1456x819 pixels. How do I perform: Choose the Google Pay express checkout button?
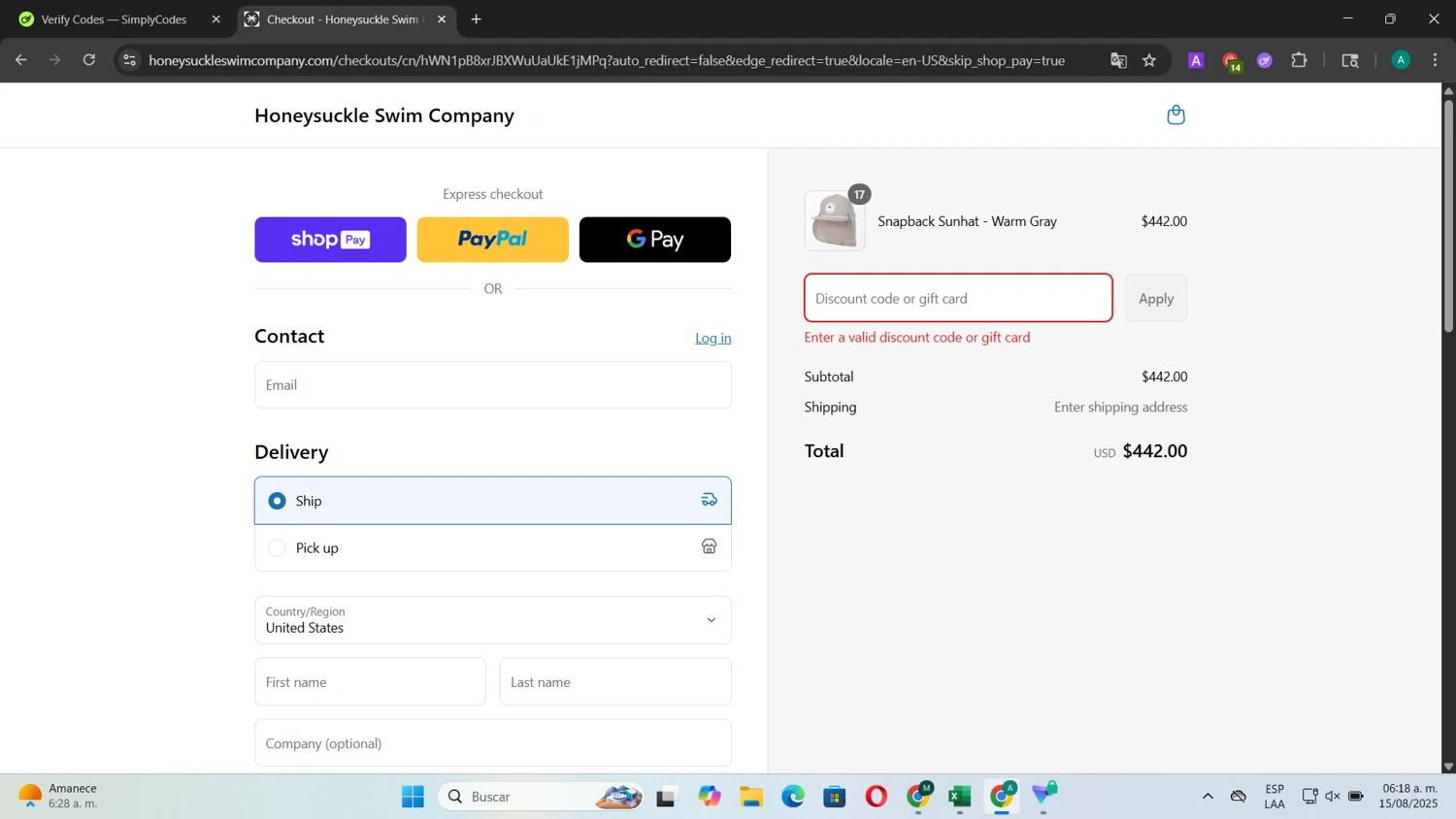click(x=655, y=240)
